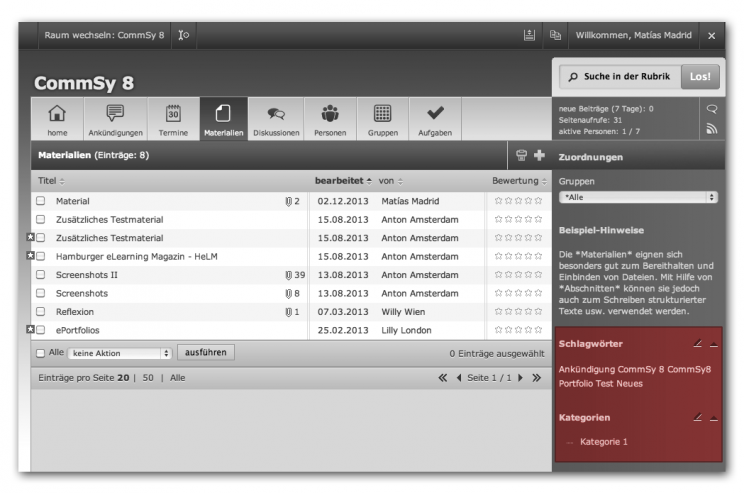This screenshot has width=744, height=493.
Task: Check the Screenshots II checkbox
Action: pos(41,275)
